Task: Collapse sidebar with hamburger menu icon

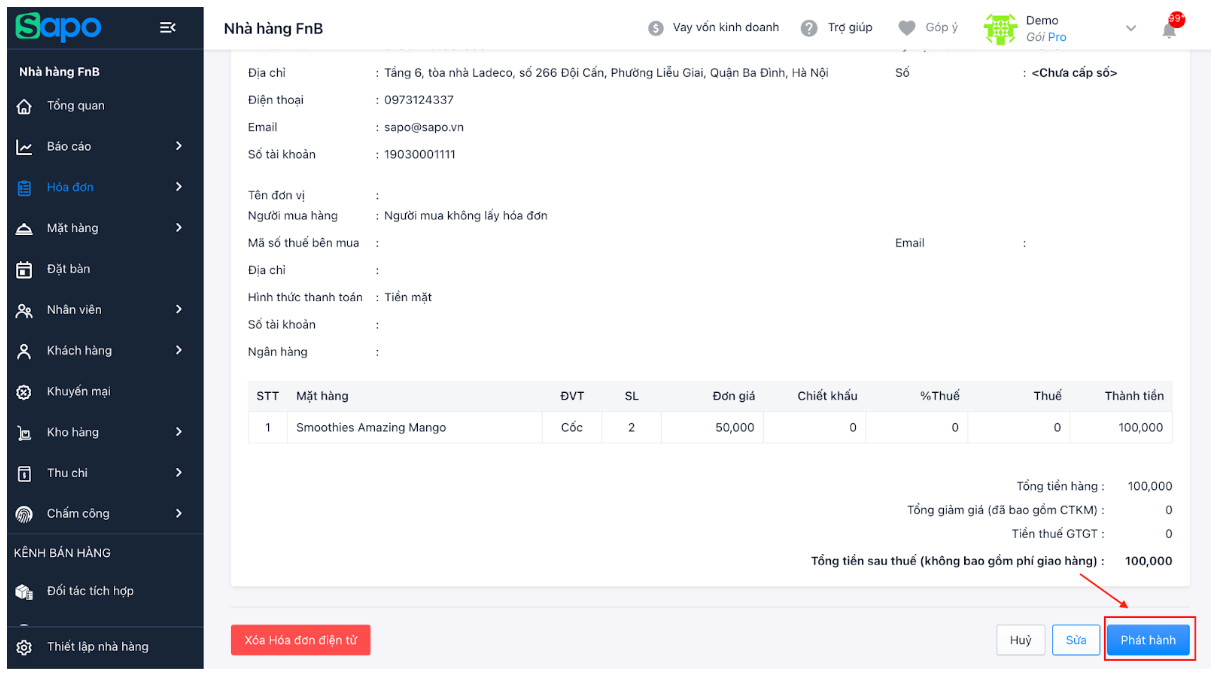Action: point(168,28)
